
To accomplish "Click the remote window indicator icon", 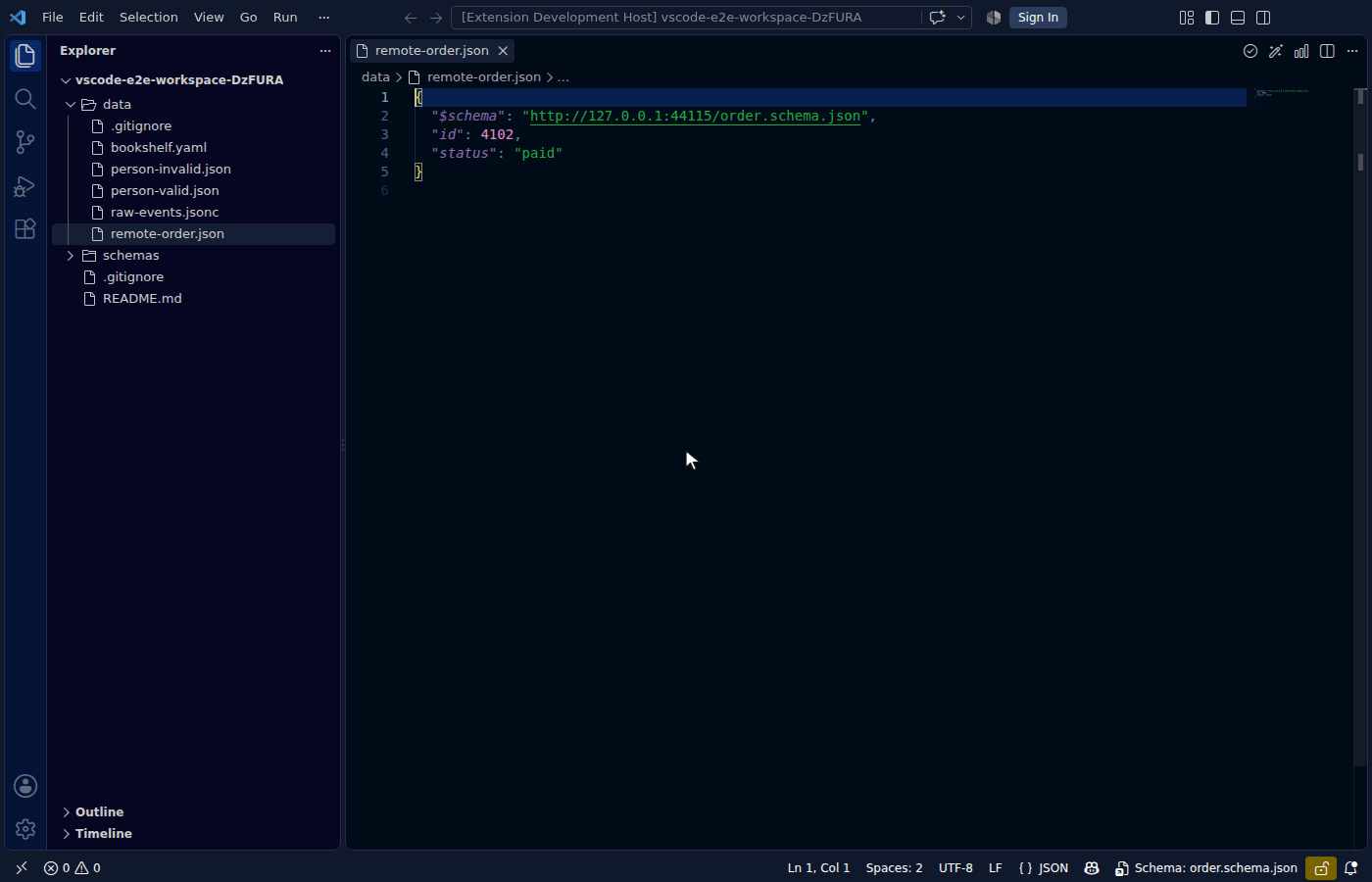I will 22,868.
